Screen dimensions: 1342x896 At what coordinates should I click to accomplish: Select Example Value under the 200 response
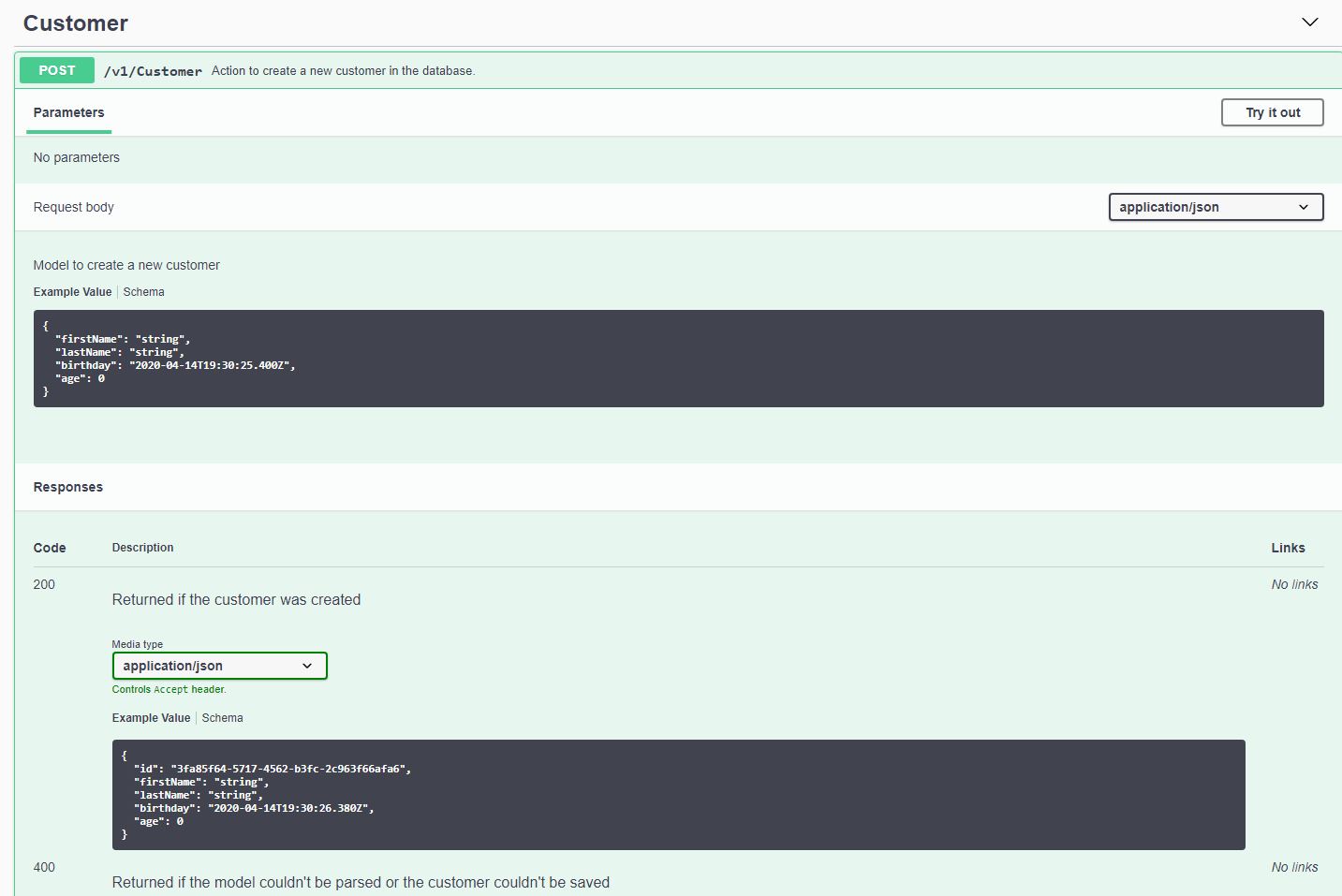tap(151, 717)
